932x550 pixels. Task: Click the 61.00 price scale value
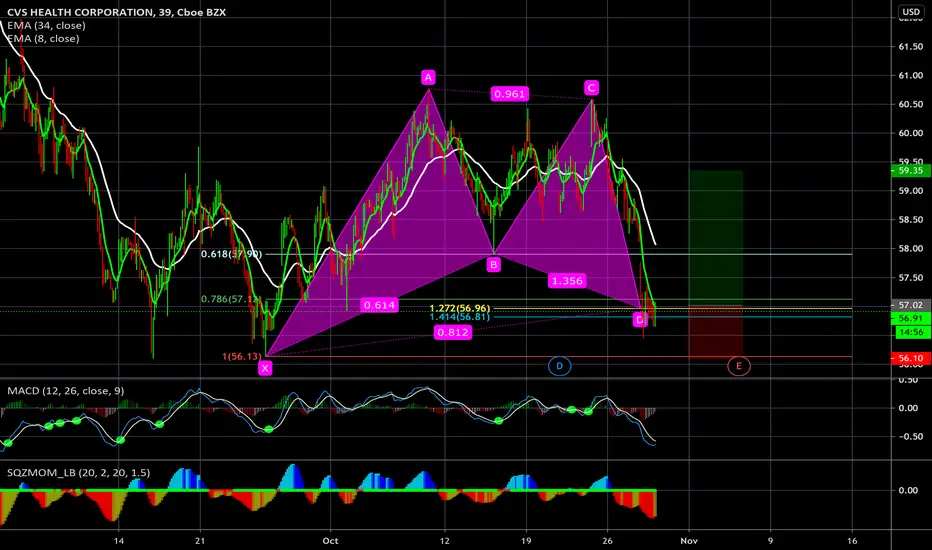point(911,76)
